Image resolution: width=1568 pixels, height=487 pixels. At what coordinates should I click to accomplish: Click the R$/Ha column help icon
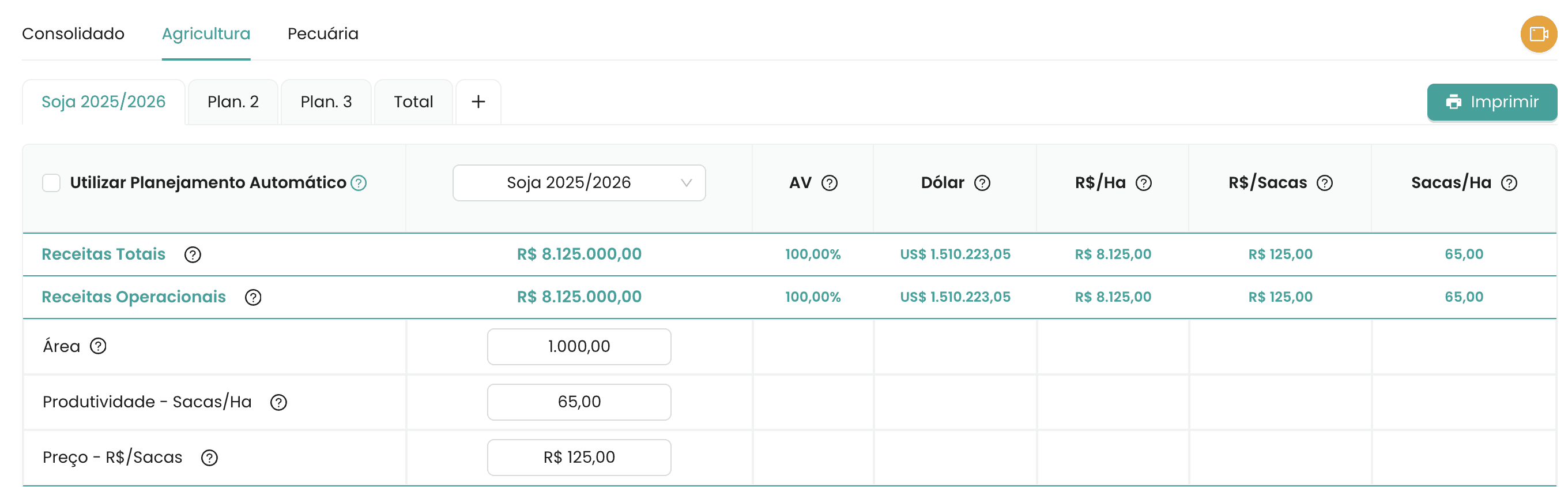[1143, 183]
